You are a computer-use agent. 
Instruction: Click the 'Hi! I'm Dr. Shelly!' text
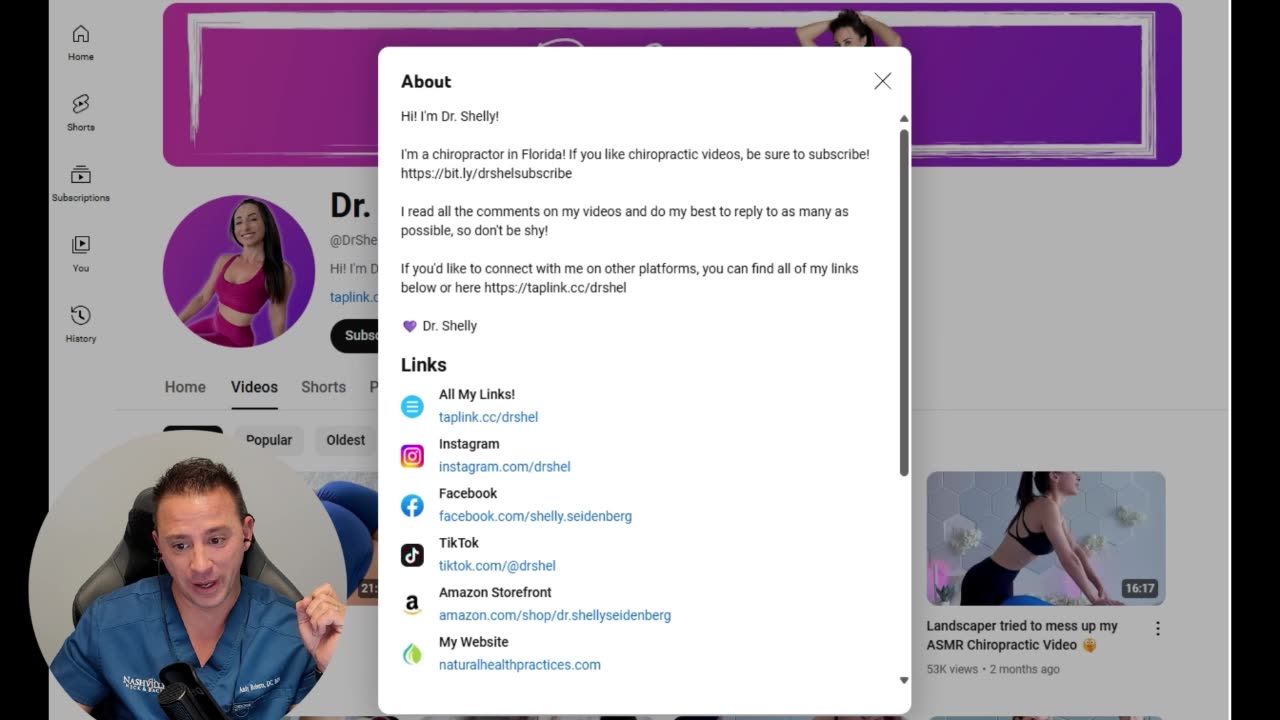click(x=450, y=116)
